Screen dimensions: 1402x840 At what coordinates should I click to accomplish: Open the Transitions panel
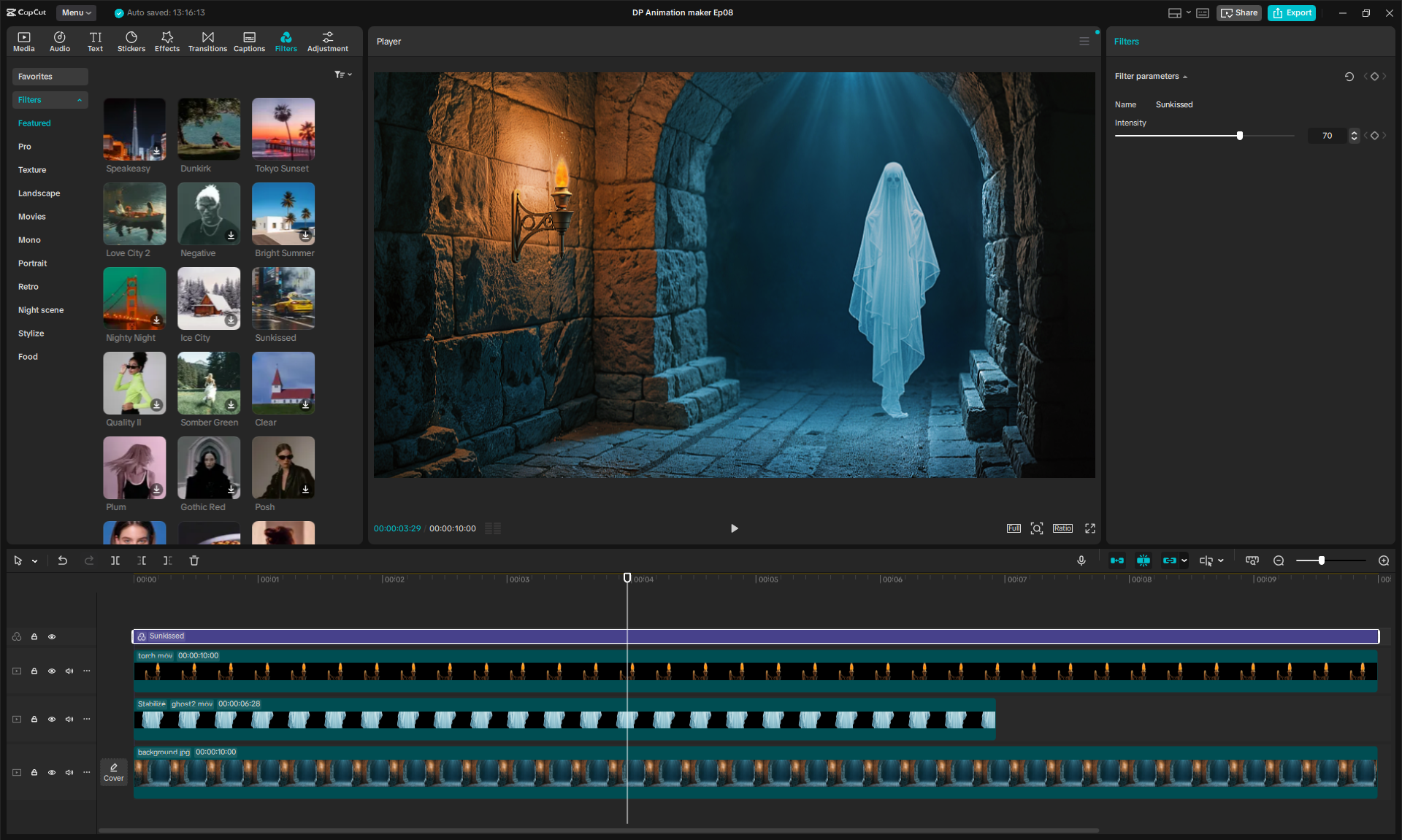(207, 42)
